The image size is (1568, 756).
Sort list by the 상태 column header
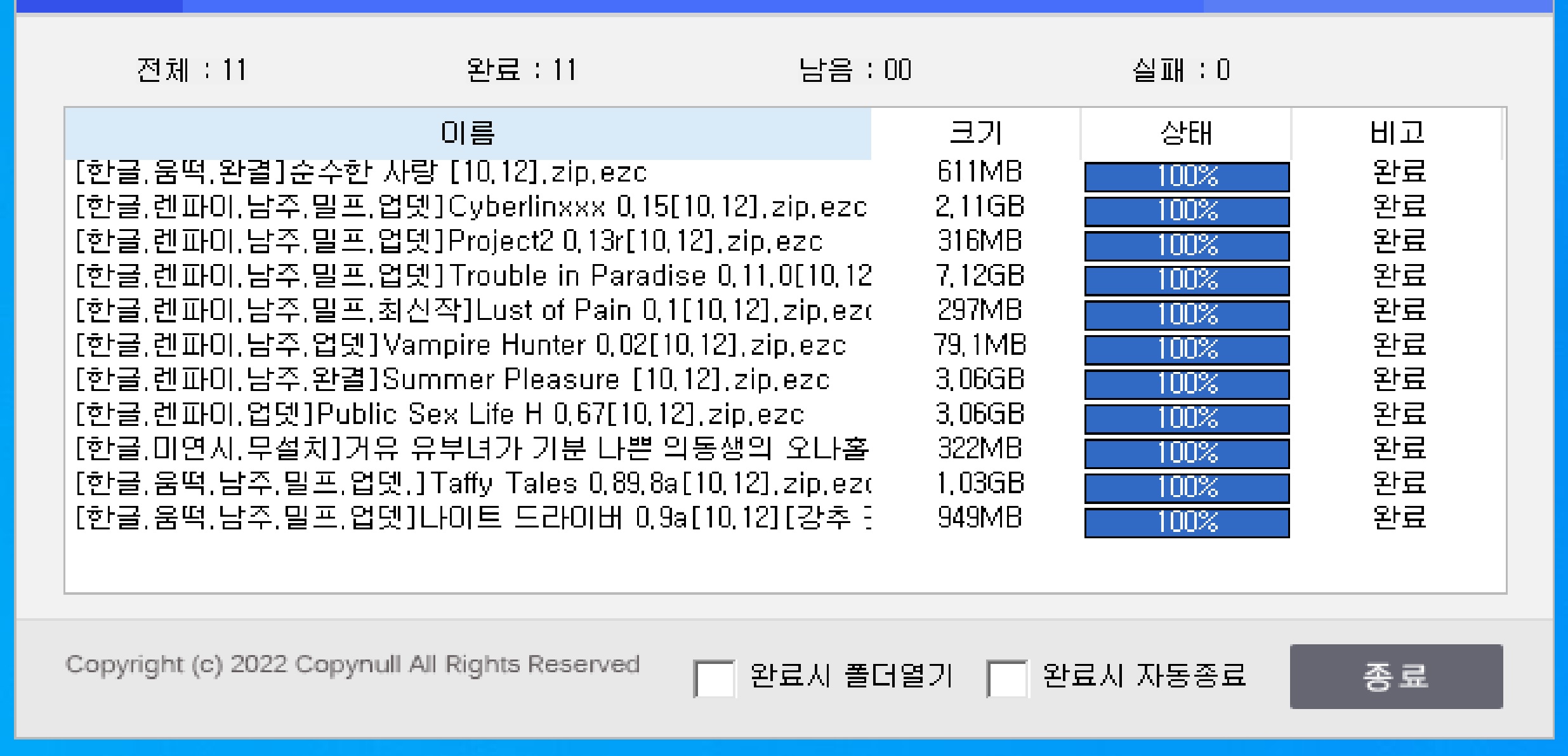coord(1184,133)
